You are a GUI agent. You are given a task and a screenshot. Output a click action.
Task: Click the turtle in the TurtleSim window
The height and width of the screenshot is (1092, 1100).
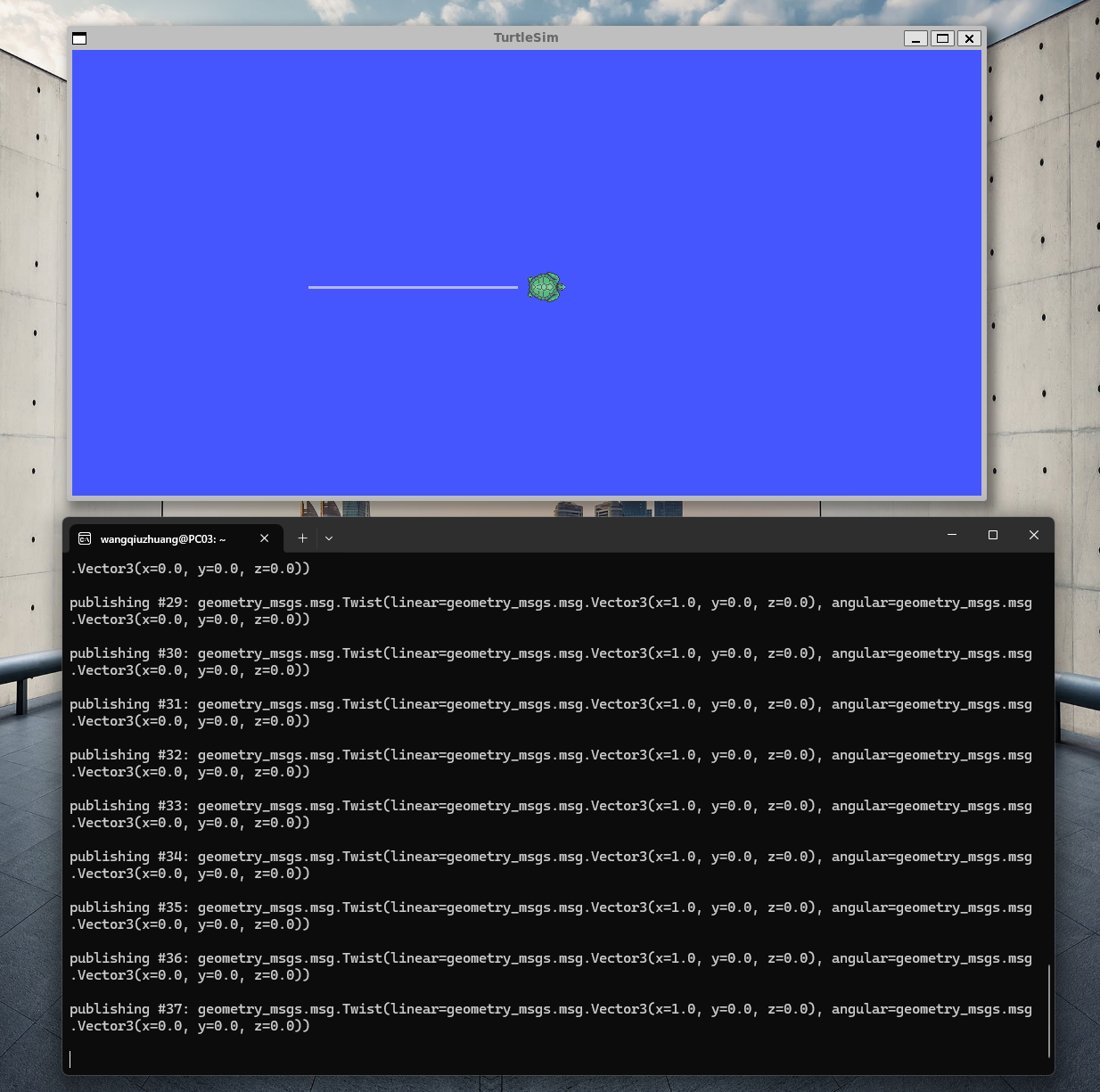(x=546, y=287)
